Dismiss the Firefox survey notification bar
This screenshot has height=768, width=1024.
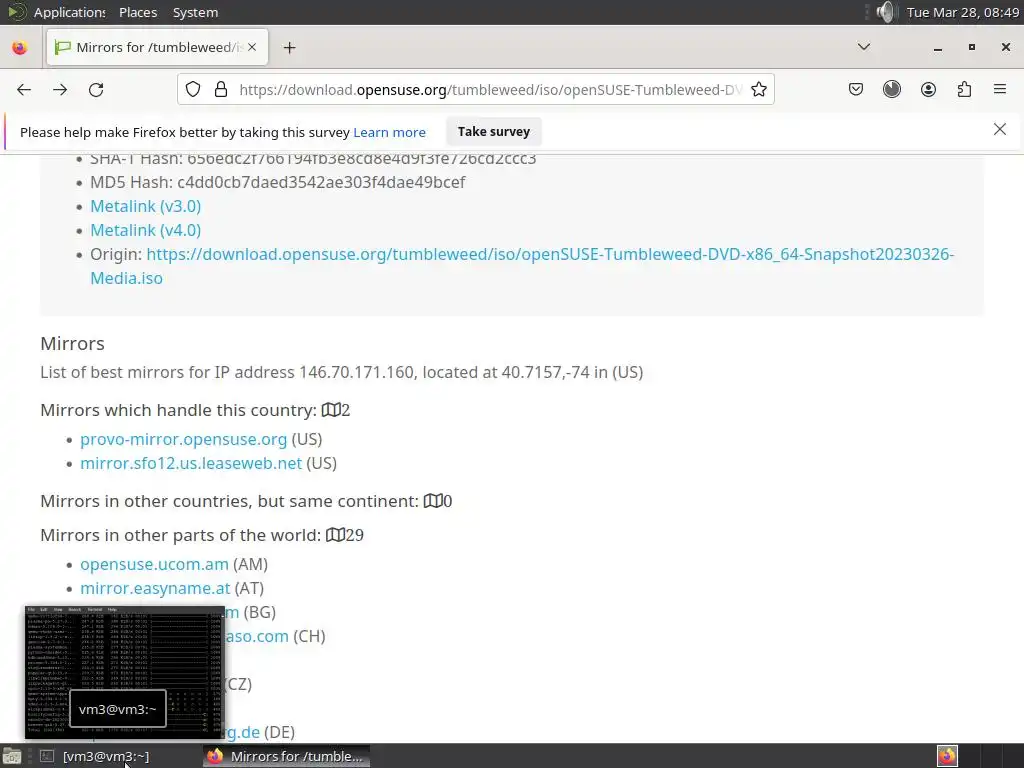(999, 129)
